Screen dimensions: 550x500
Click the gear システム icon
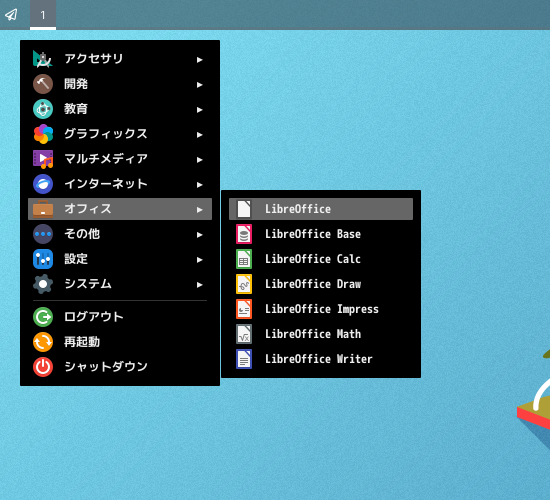click(43, 284)
